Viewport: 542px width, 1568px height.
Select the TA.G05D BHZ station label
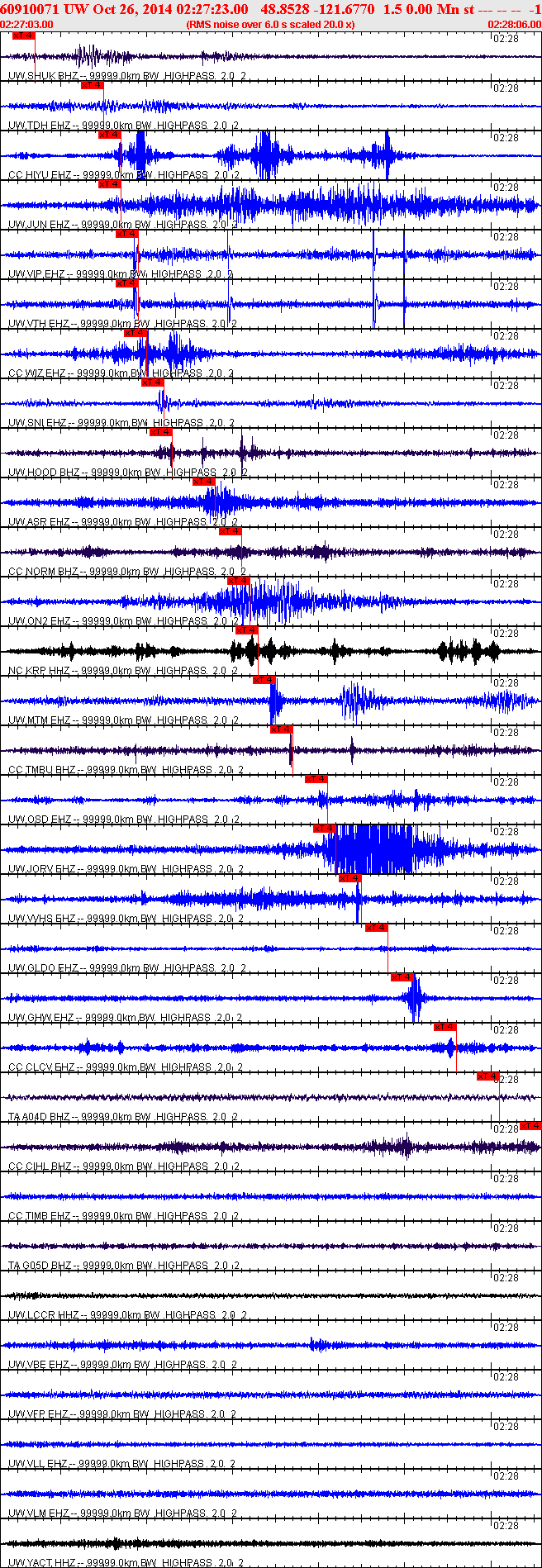40,1266
